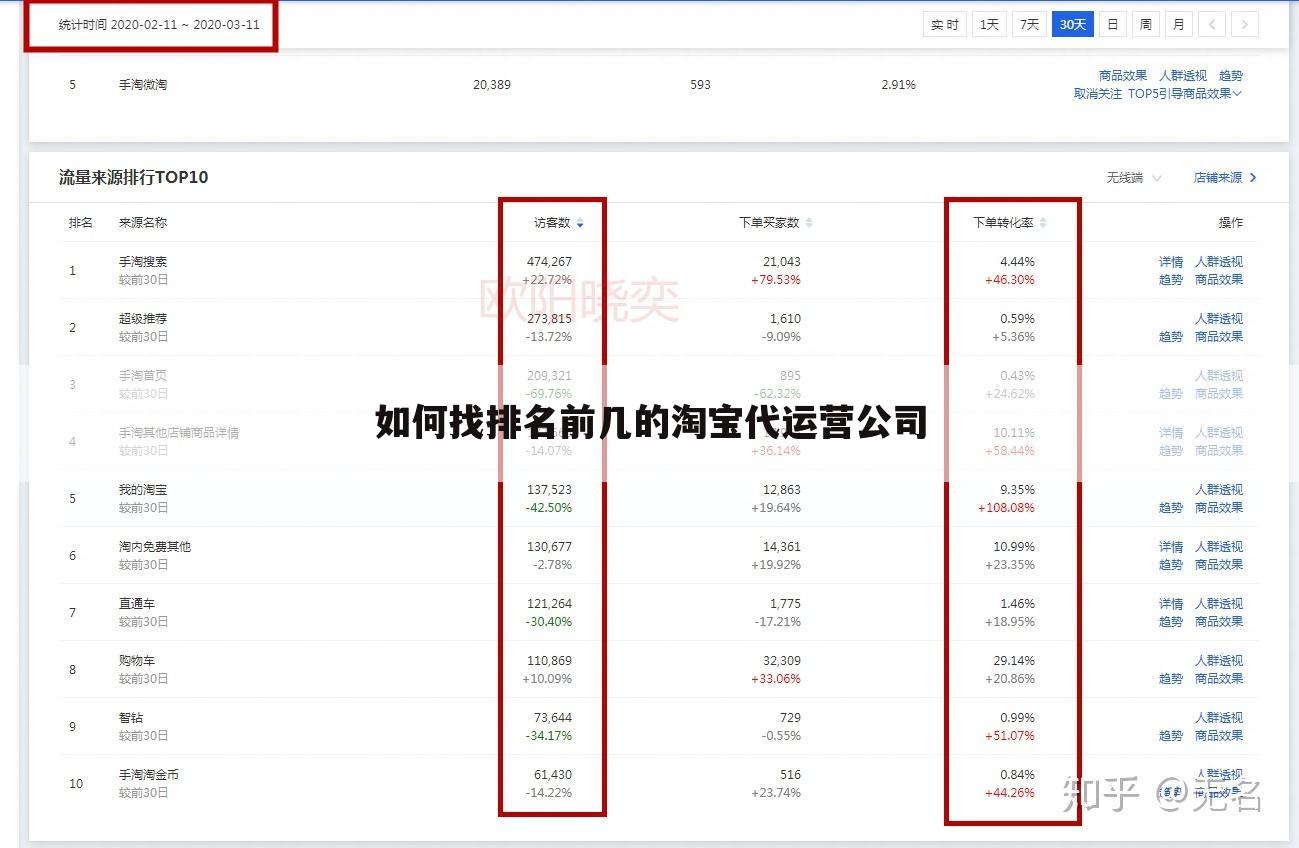Screen dimensions: 1299x848
Task: Click visitor count 474,267
Action: pos(549,262)
